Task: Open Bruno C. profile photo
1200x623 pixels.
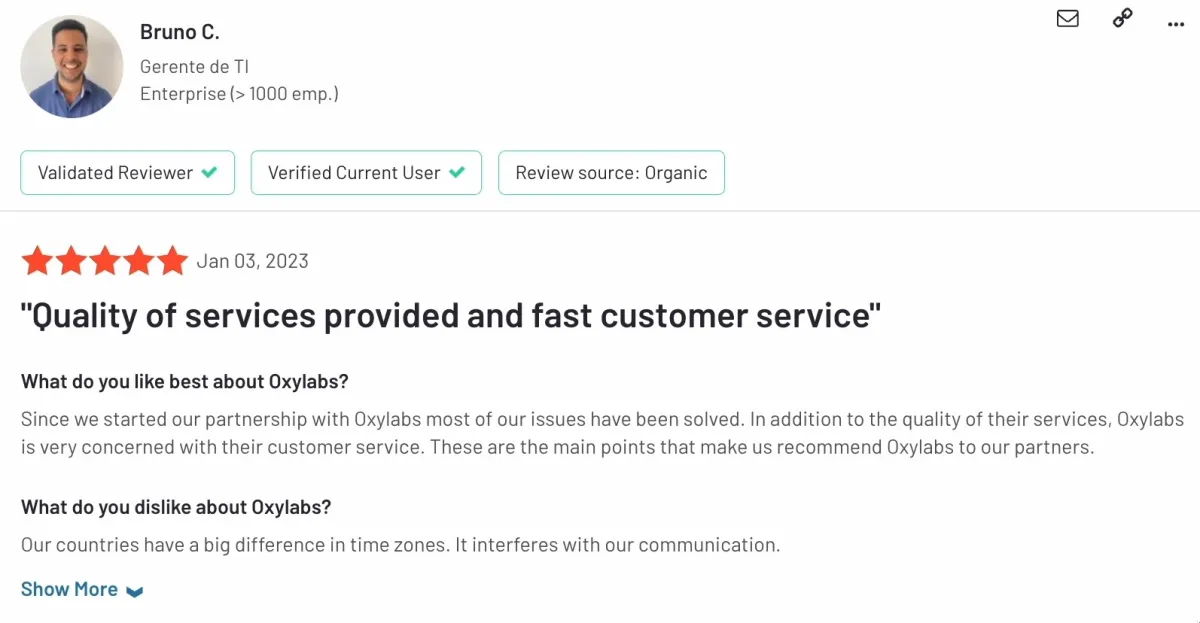Action: pos(72,67)
